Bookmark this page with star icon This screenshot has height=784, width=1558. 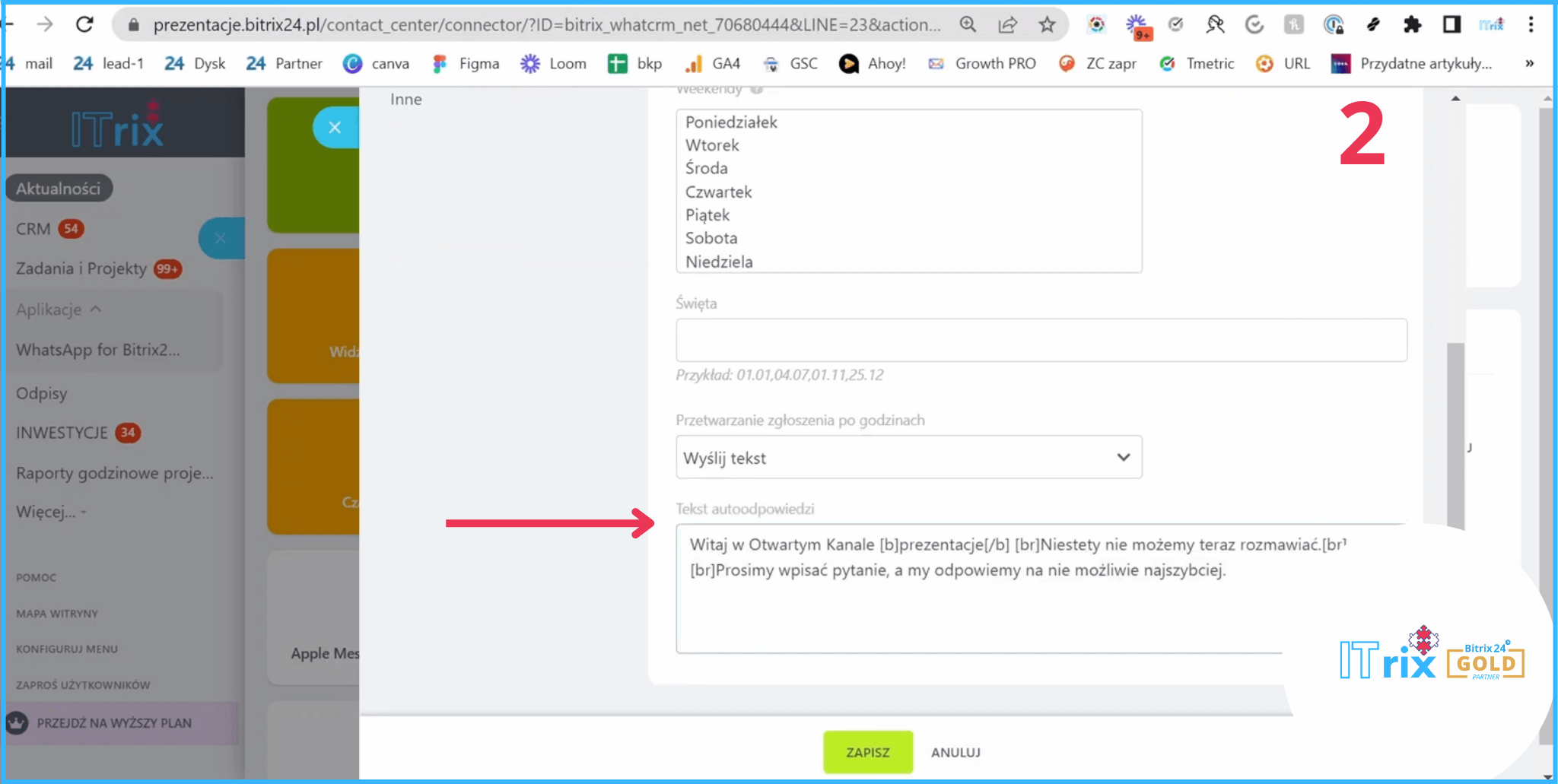pyautogui.click(x=1047, y=25)
